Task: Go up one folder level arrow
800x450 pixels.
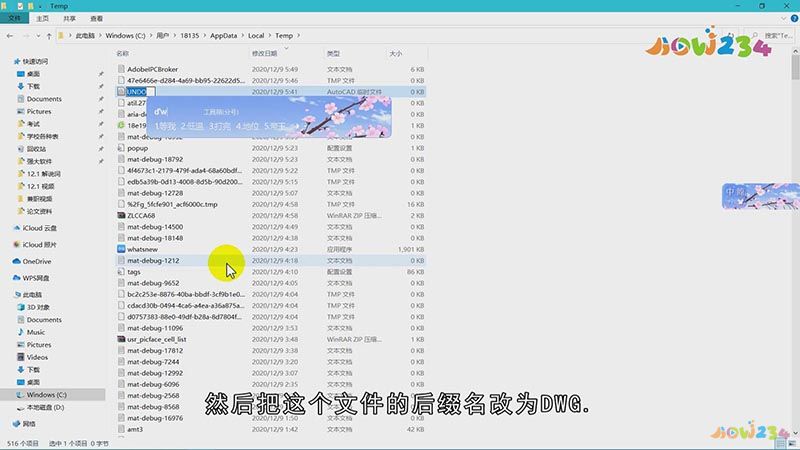Action: (x=49, y=36)
